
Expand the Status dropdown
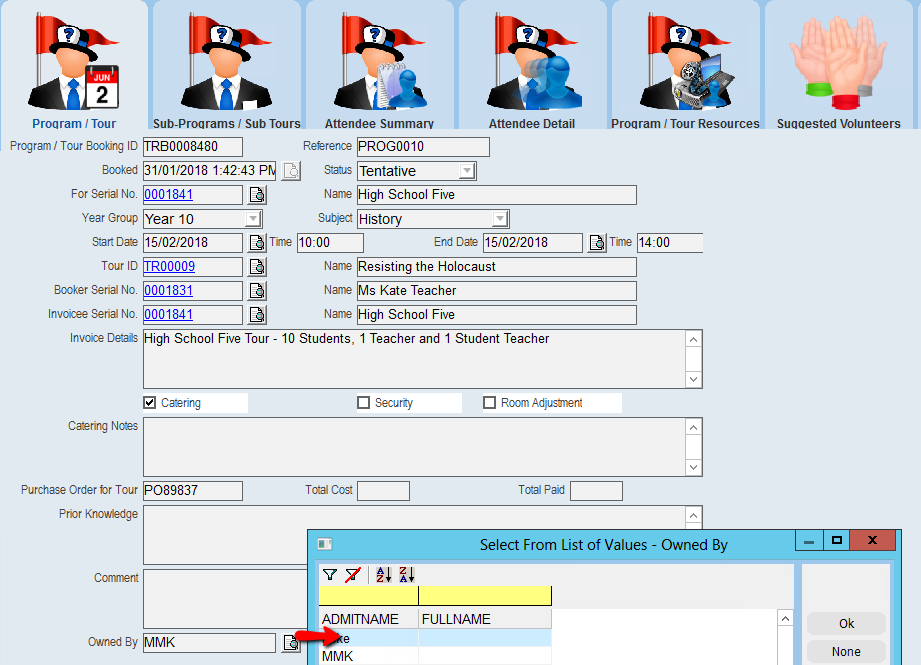point(467,171)
